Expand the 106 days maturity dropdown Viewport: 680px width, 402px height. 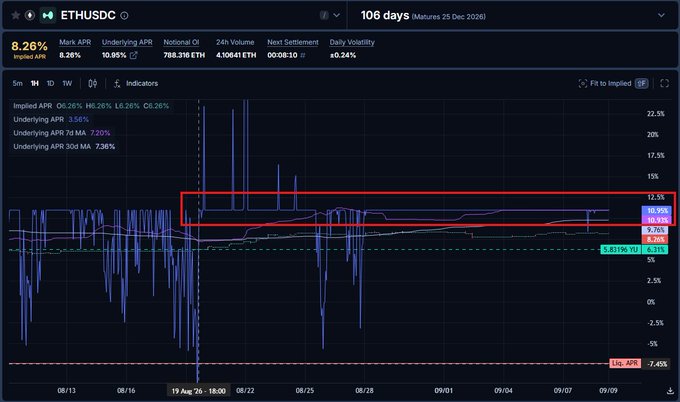(661, 15)
